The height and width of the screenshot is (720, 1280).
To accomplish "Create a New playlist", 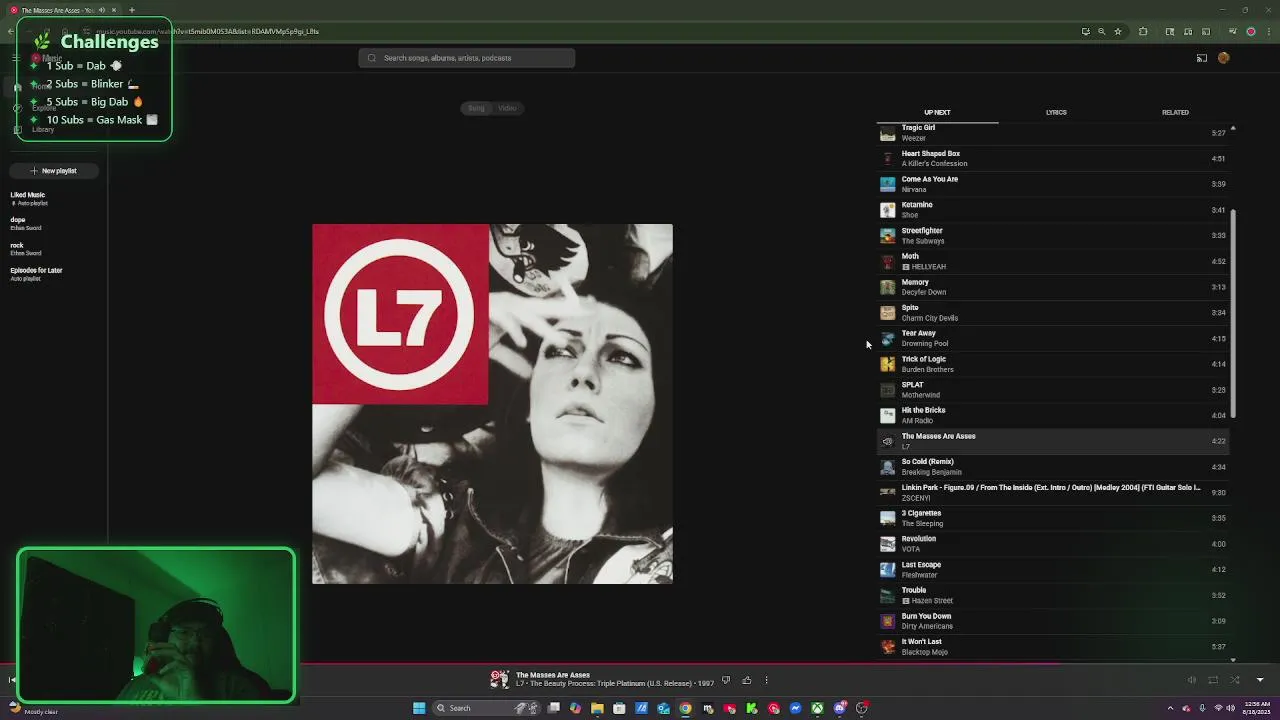I will pyautogui.click(x=53, y=171).
